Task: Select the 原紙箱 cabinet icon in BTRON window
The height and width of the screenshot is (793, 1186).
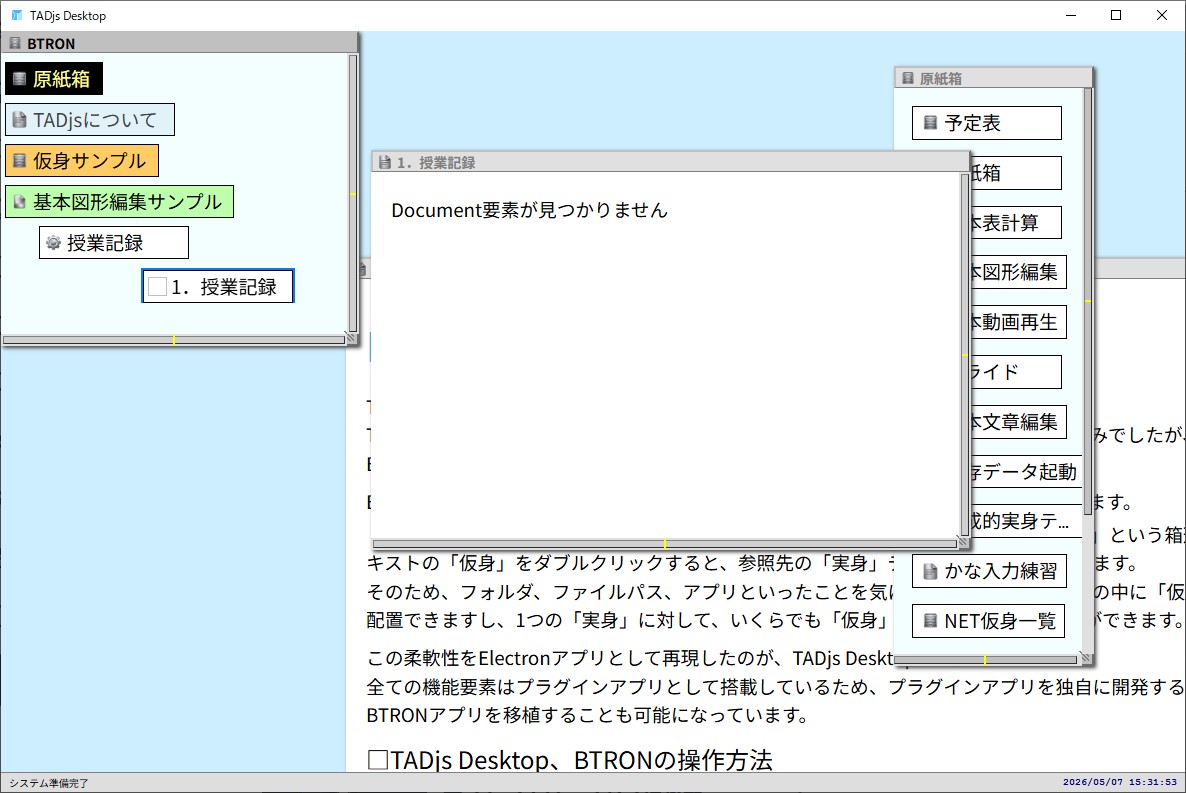Action: pyautogui.click(x=20, y=79)
